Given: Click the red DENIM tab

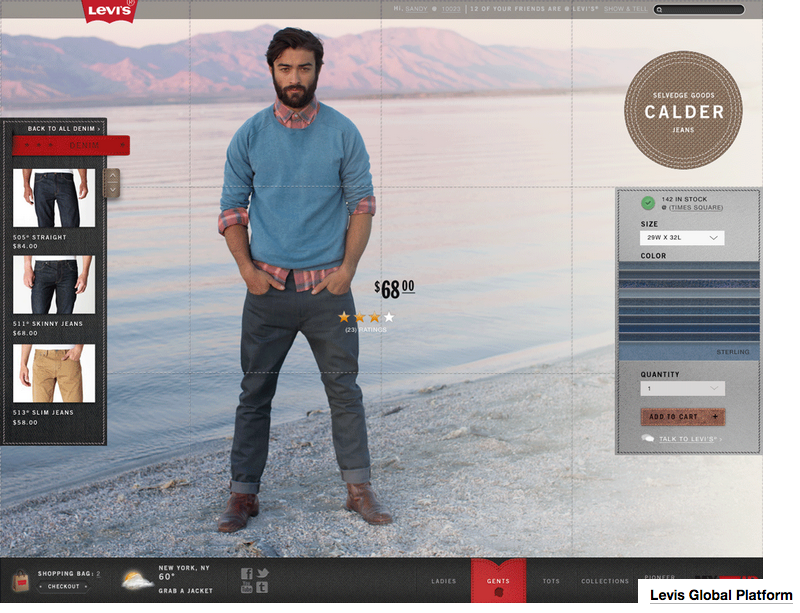Looking at the screenshot, I should pos(71,145).
